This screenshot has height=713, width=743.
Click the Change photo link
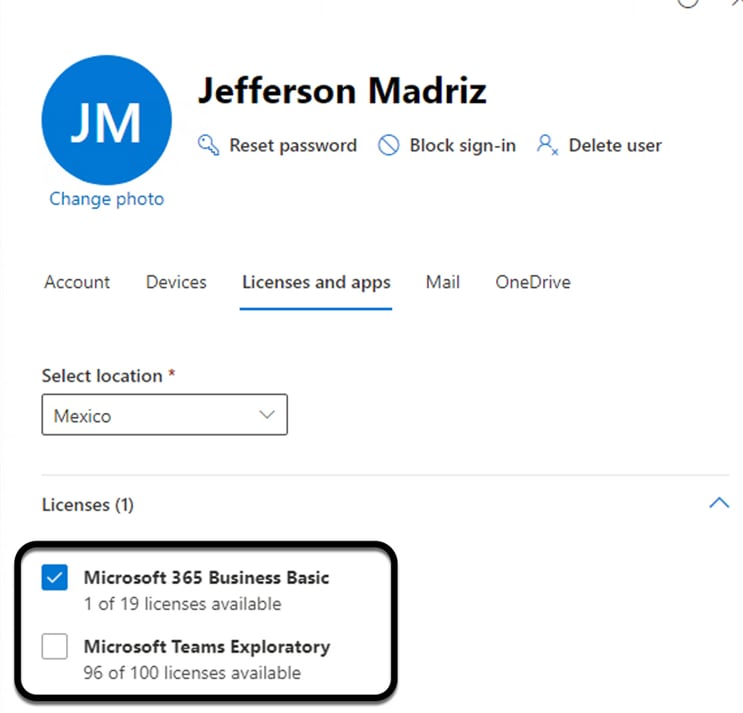pos(107,199)
